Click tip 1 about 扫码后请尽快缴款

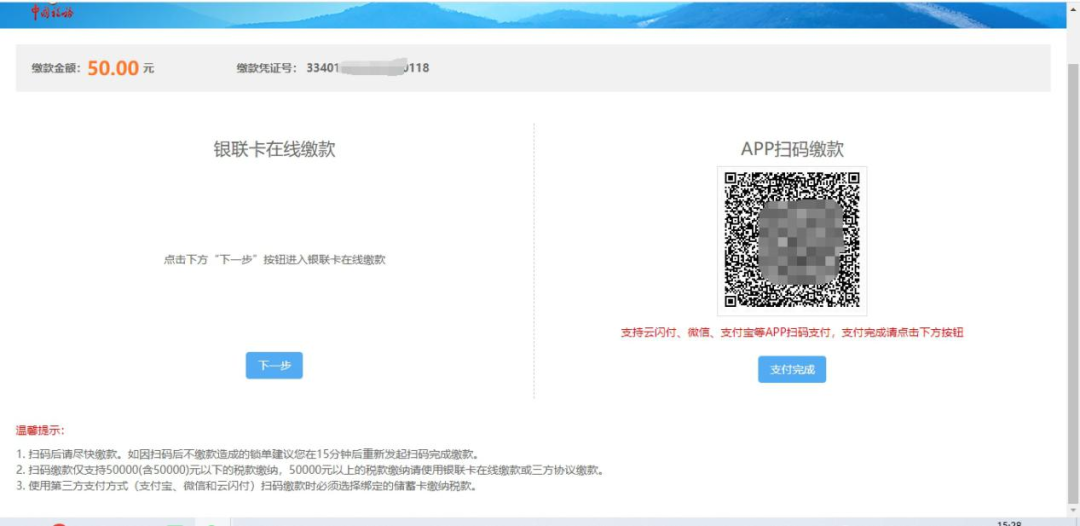247,454
